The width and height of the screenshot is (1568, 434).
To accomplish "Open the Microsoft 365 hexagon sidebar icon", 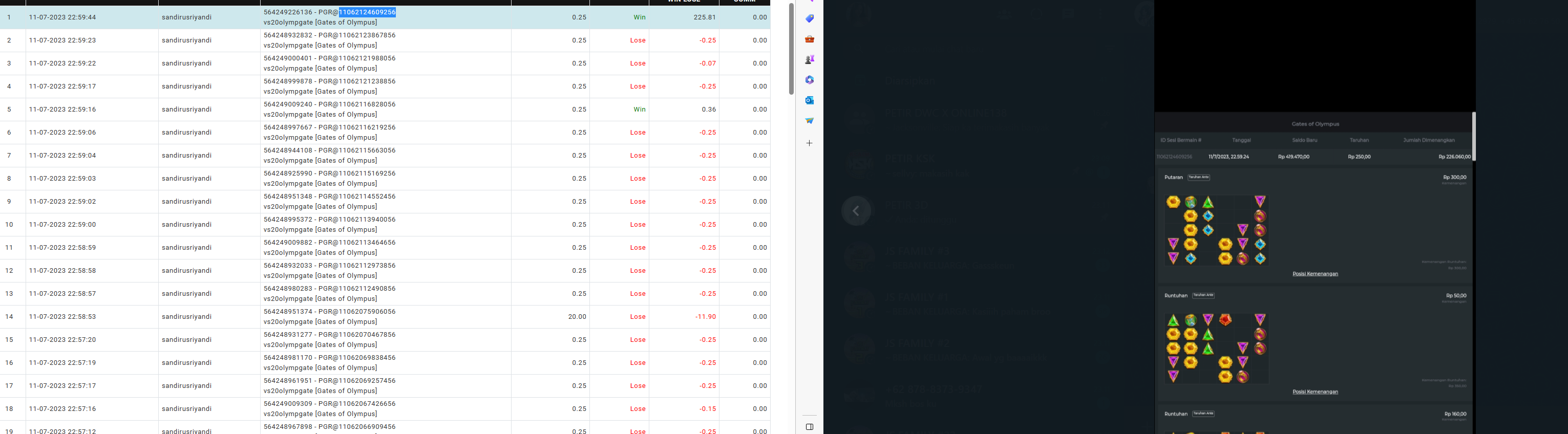I will pyautogui.click(x=810, y=80).
